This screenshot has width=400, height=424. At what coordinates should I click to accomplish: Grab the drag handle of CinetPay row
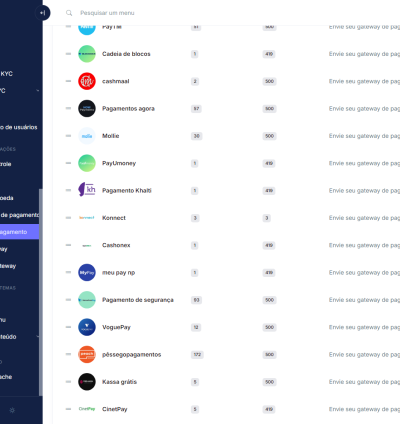[68, 409]
